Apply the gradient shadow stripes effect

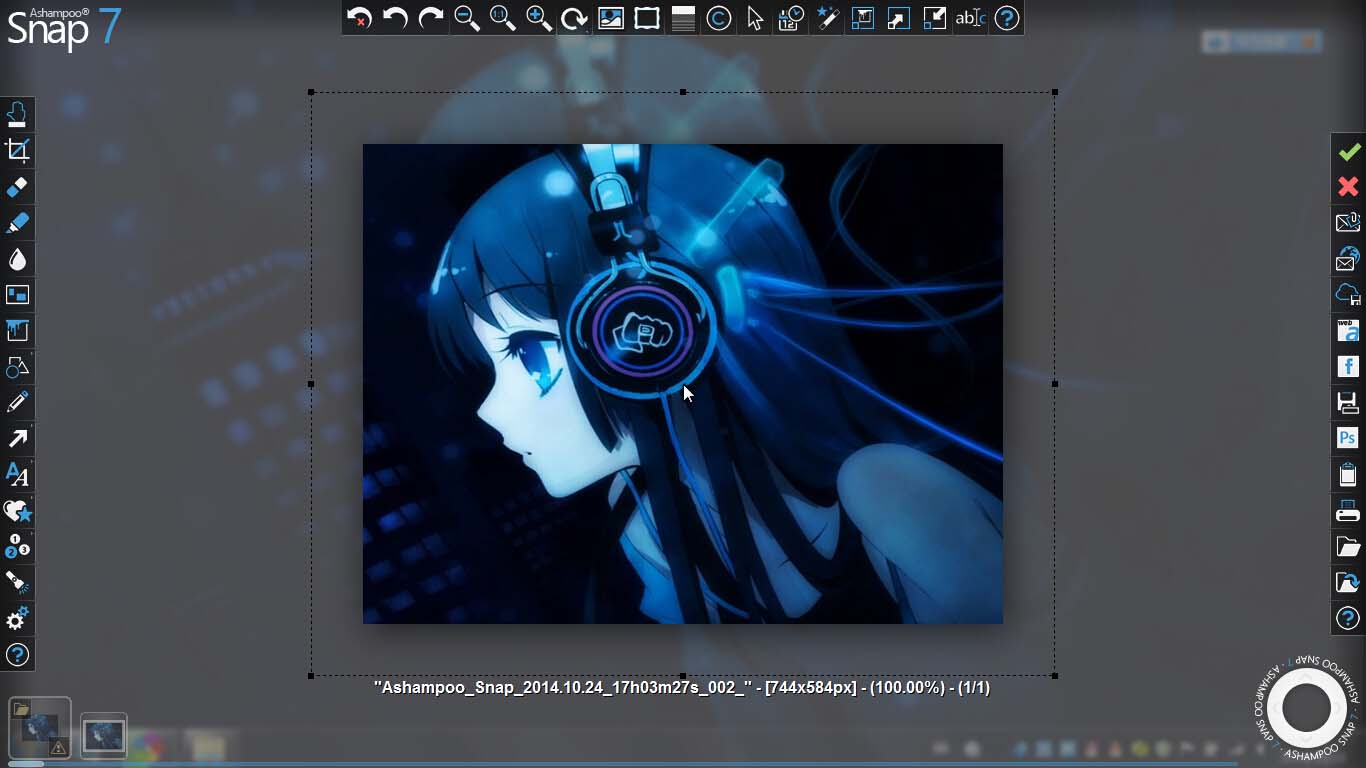tap(683, 18)
